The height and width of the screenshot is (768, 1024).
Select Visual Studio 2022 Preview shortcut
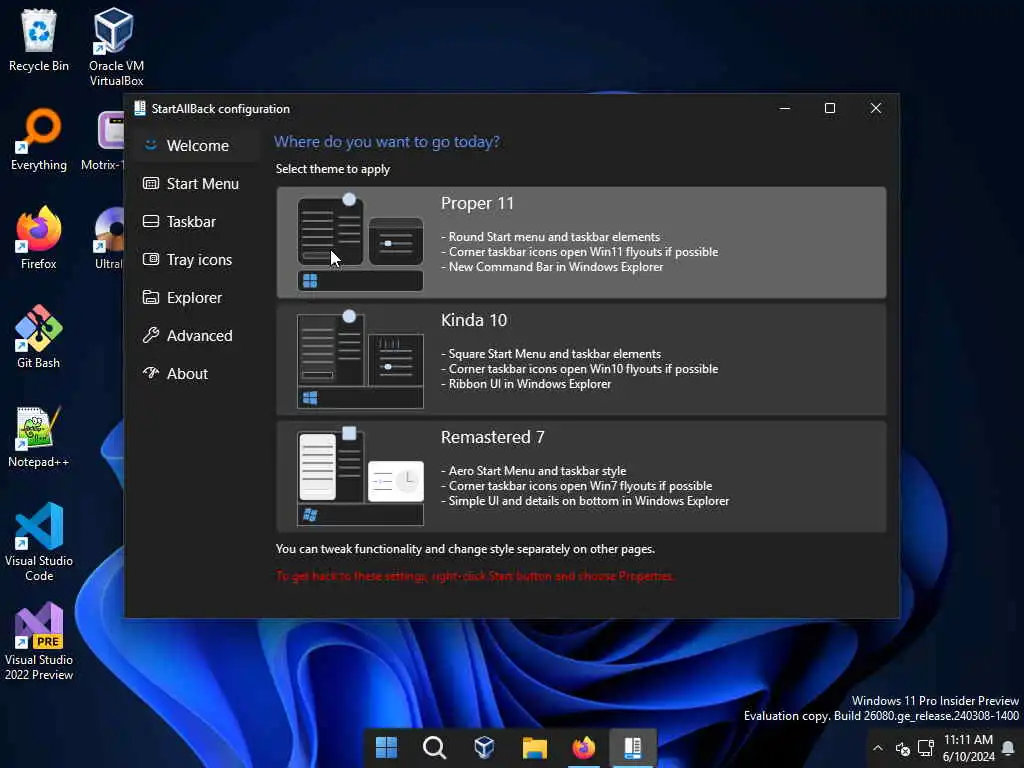39,641
